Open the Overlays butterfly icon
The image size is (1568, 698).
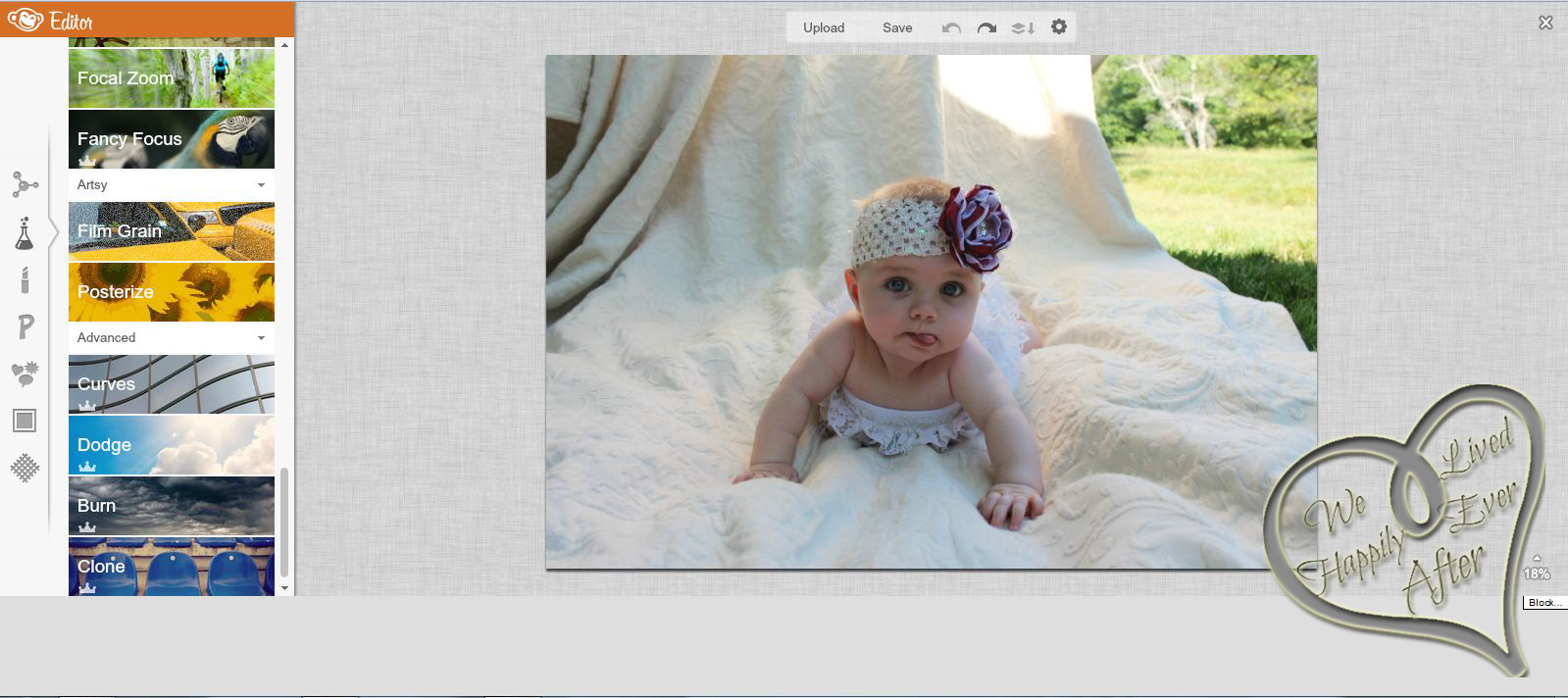tap(25, 374)
